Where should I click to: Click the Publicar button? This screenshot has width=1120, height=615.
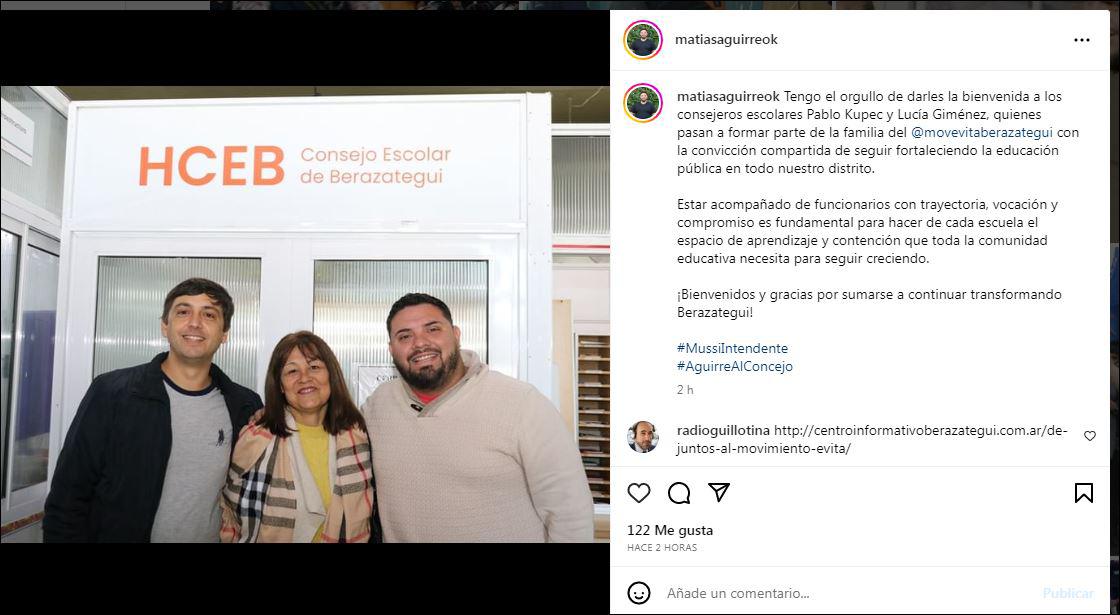[1068, 593]
